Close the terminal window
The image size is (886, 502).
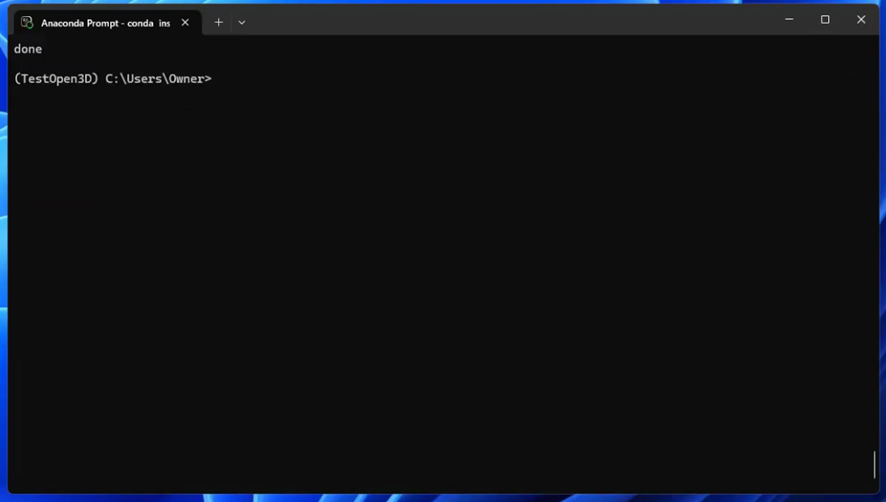[x=861, y=19]
